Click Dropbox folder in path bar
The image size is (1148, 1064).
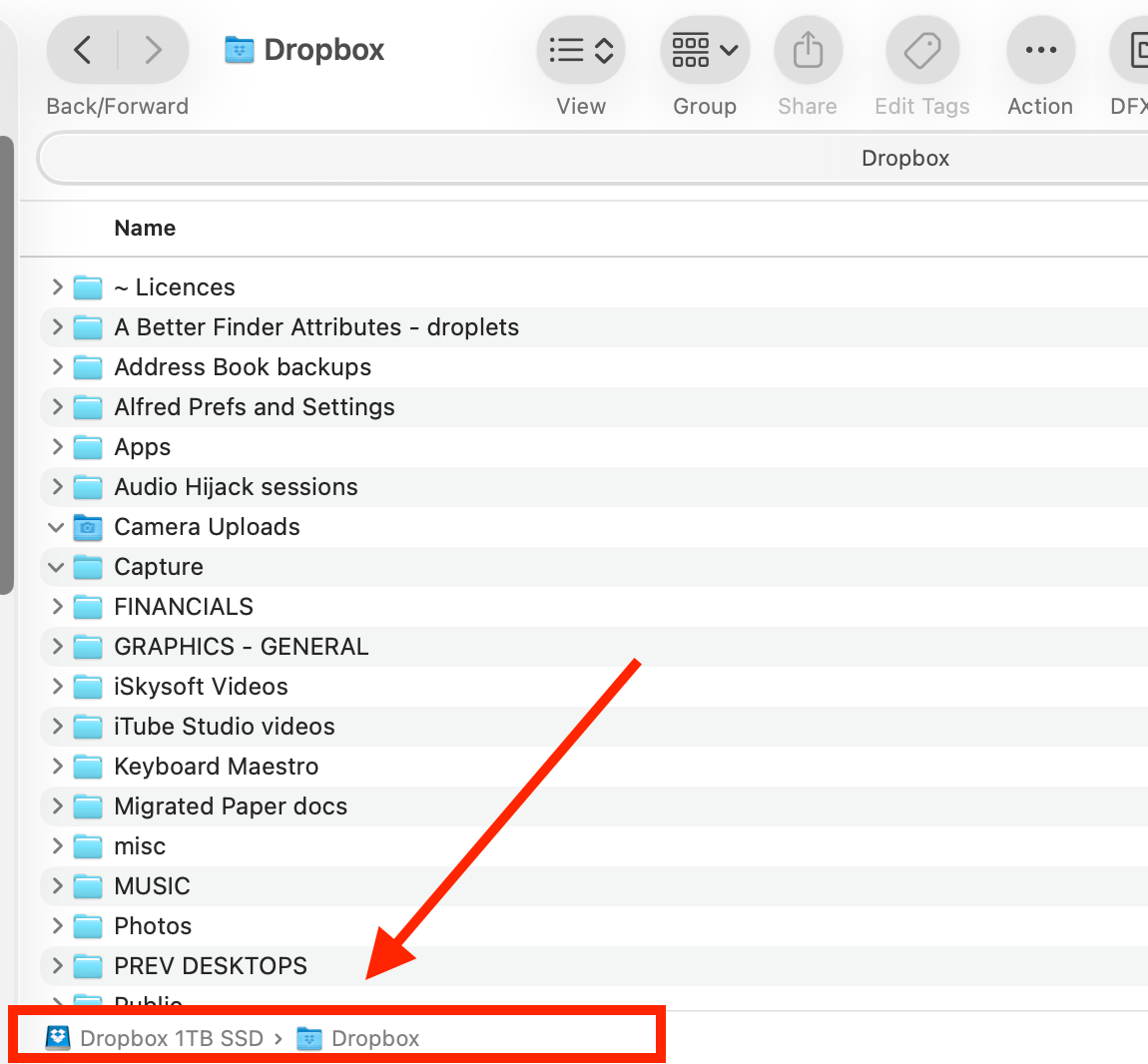pyautogui.click(x=375, y=1038)
